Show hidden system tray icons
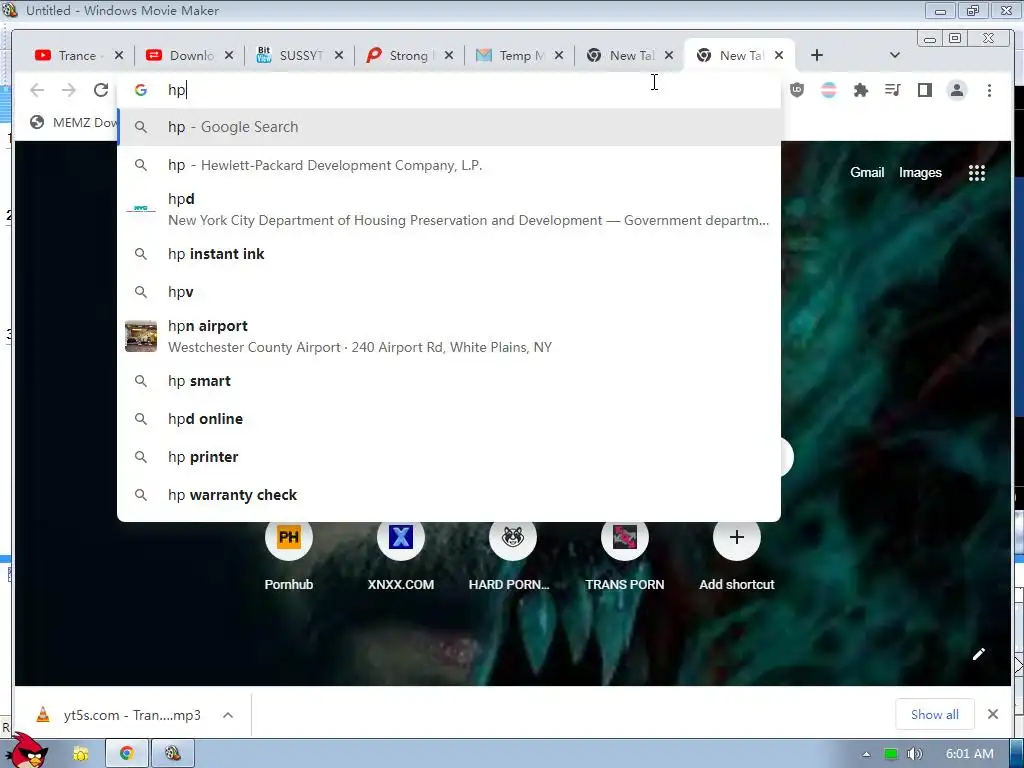 pos(867,754)
